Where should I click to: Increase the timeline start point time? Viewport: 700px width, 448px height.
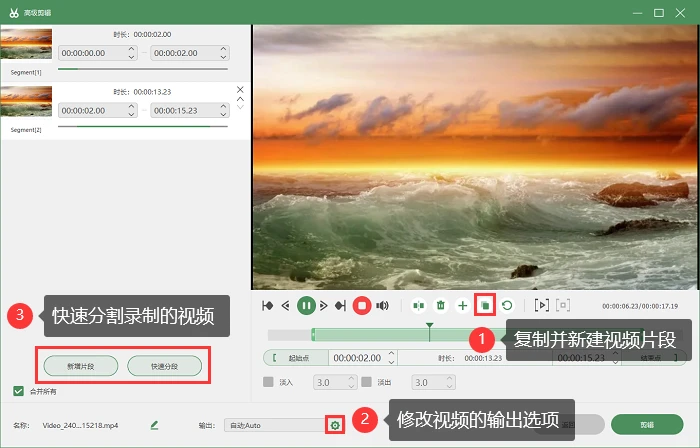click(392, 354)
